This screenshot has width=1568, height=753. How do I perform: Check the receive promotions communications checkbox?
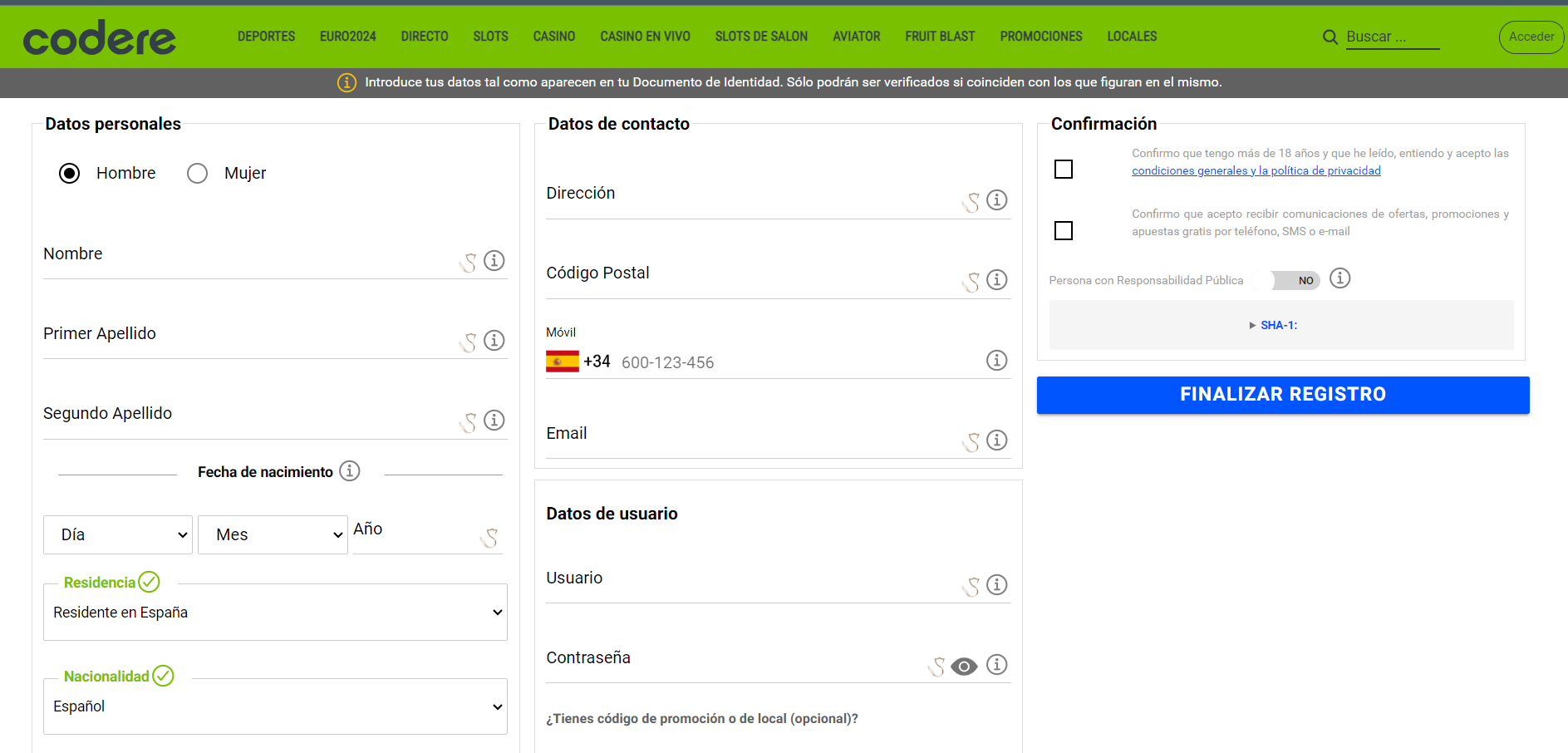pos(1064,230)
